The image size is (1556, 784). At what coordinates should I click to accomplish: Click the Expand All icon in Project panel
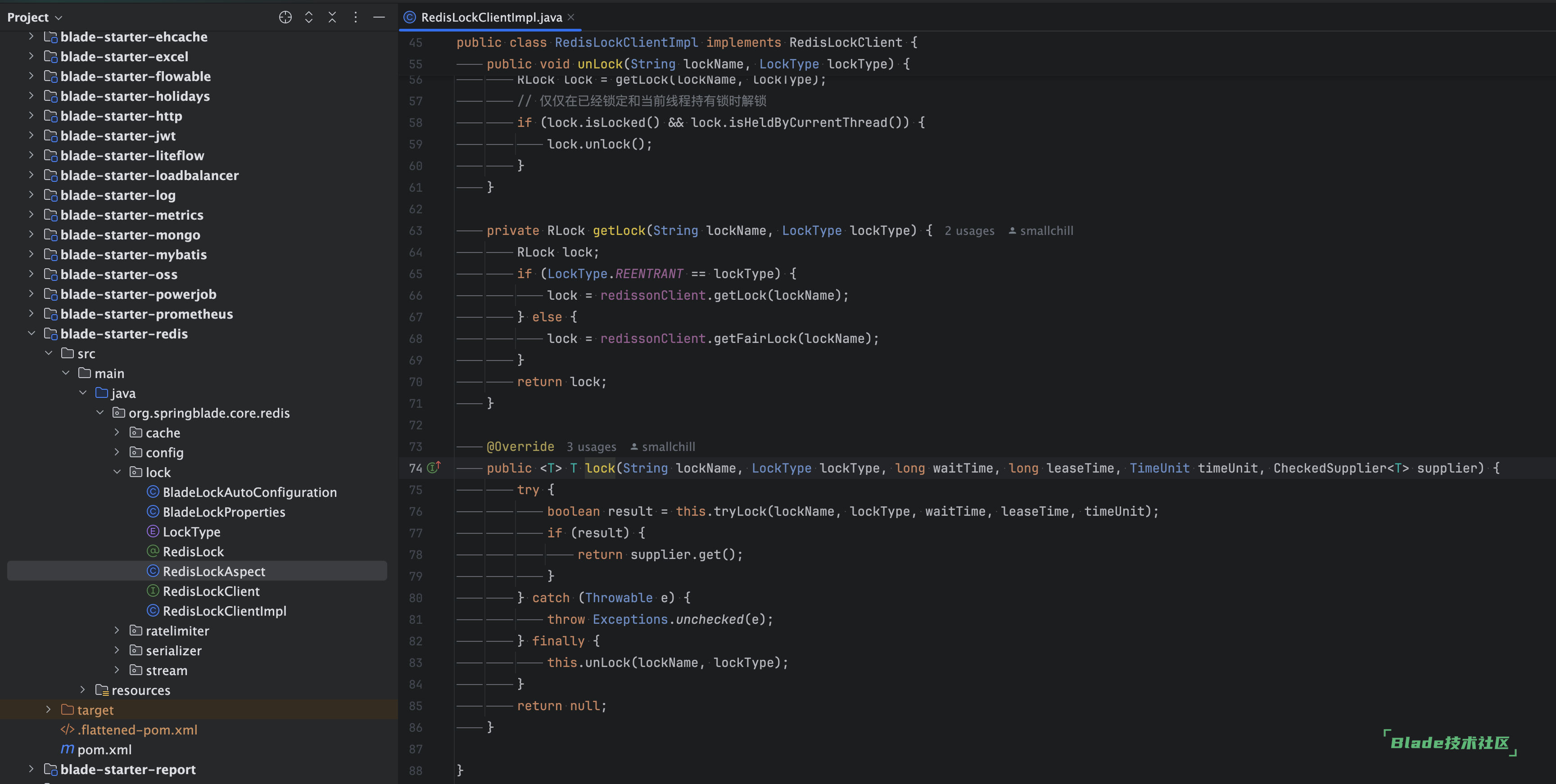tap(309, 18)
